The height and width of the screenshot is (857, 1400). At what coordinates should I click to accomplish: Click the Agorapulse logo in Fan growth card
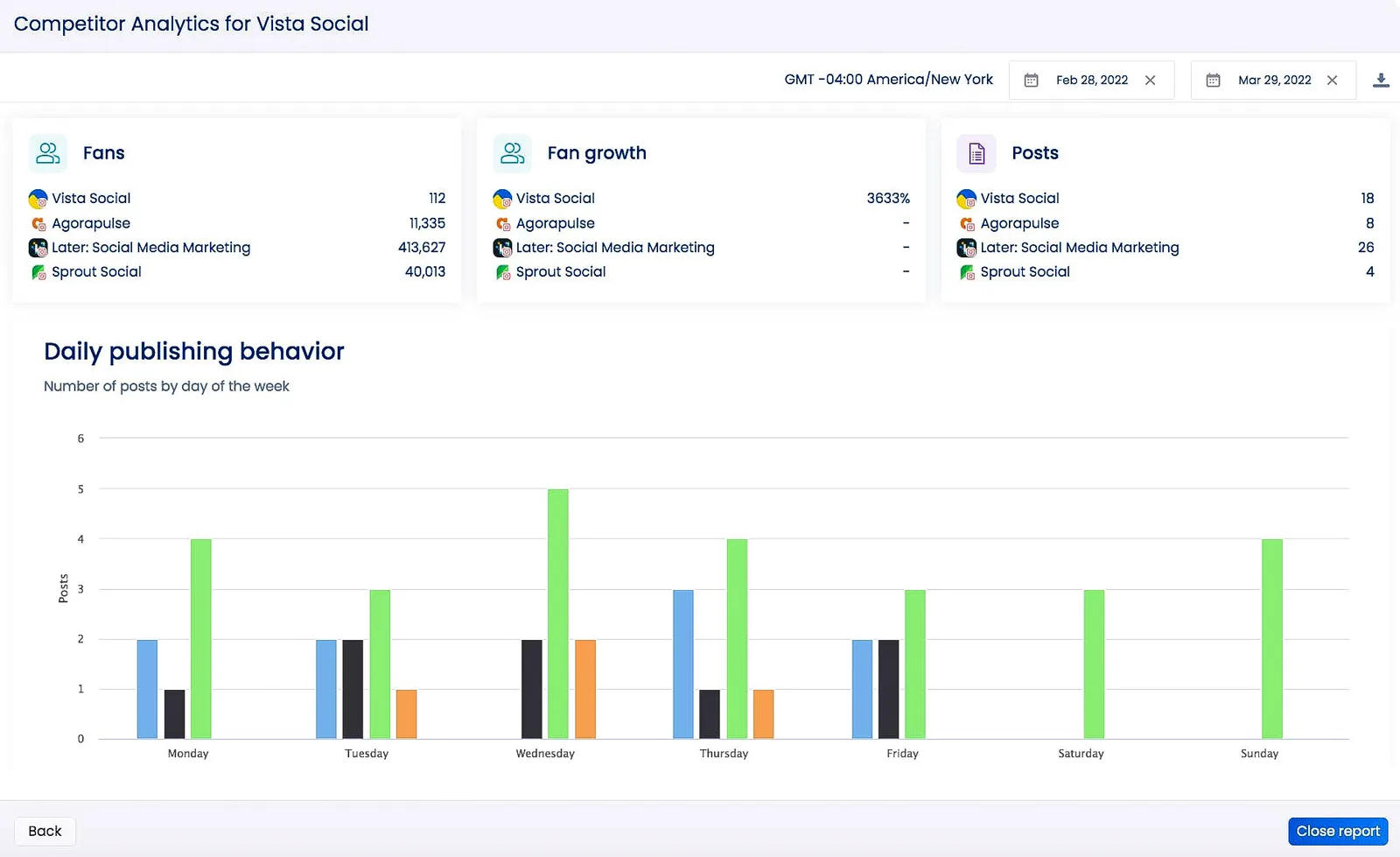point(501,223)
